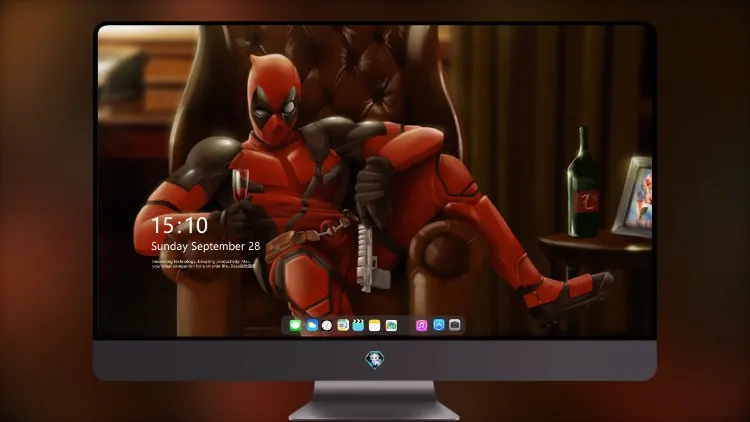Click the small slogan text under date
The height and width of the screenshot is (422, 750).
click(203, 264)
